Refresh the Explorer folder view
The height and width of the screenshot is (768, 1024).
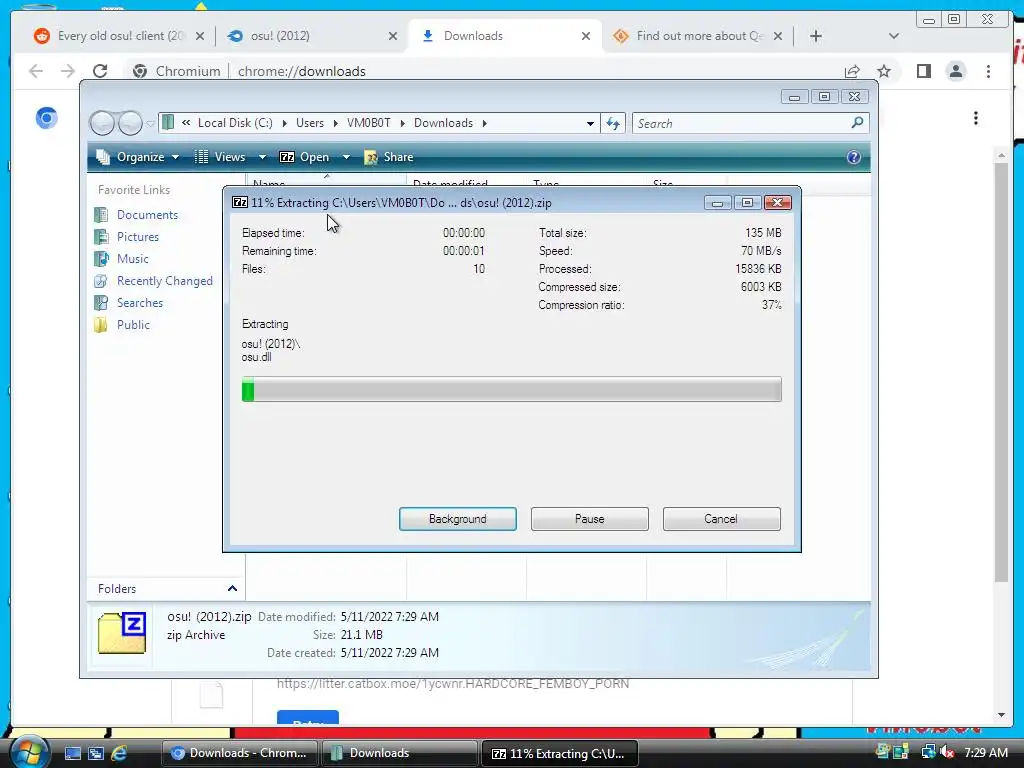(613, 123)
